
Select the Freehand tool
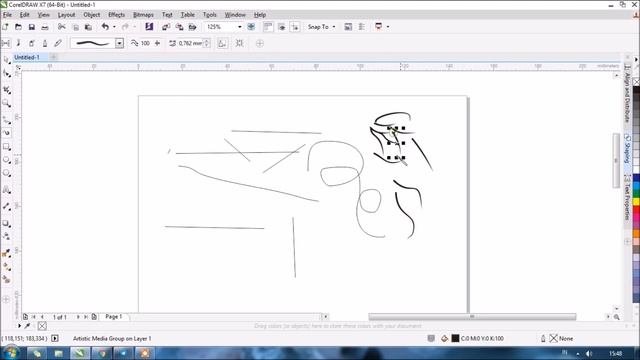click(x=7, y=120)
